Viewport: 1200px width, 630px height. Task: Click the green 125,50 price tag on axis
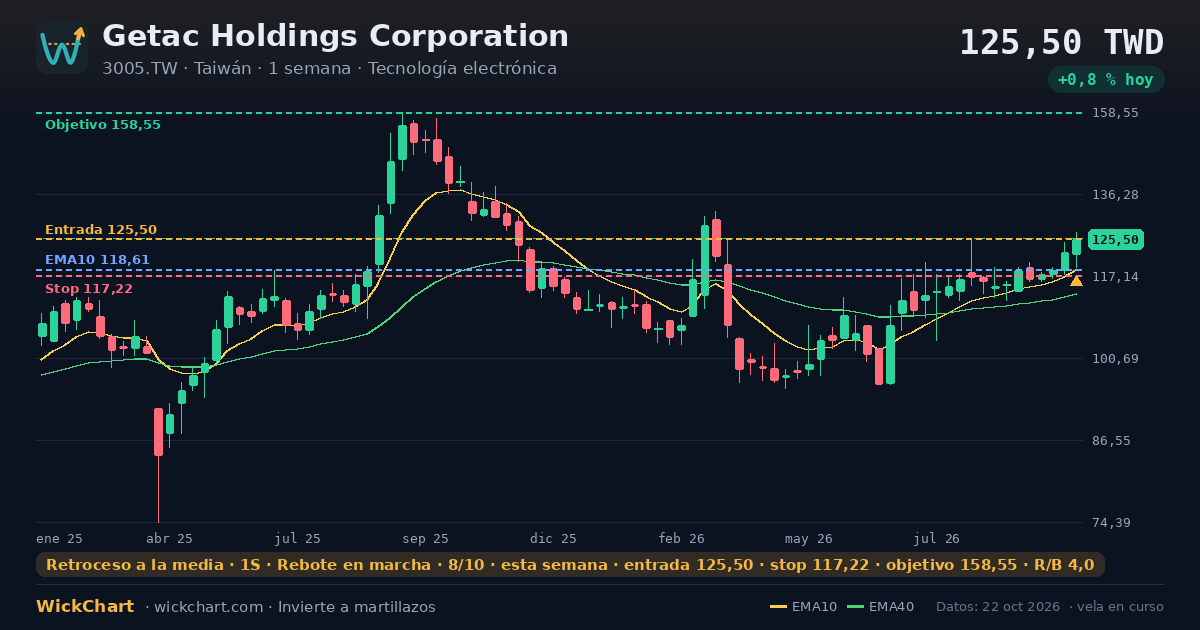[1115, 240]
